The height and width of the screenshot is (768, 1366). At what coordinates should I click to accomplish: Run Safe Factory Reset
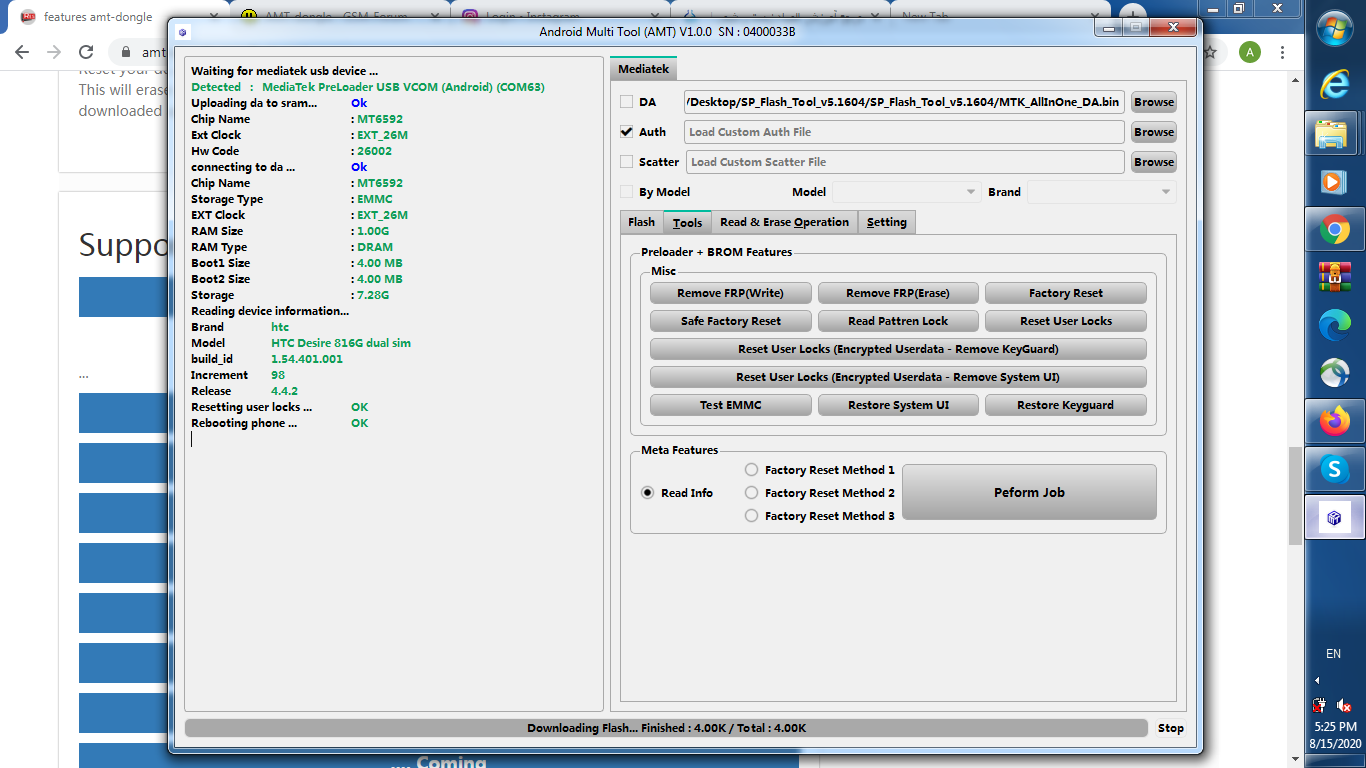[730, 321]
